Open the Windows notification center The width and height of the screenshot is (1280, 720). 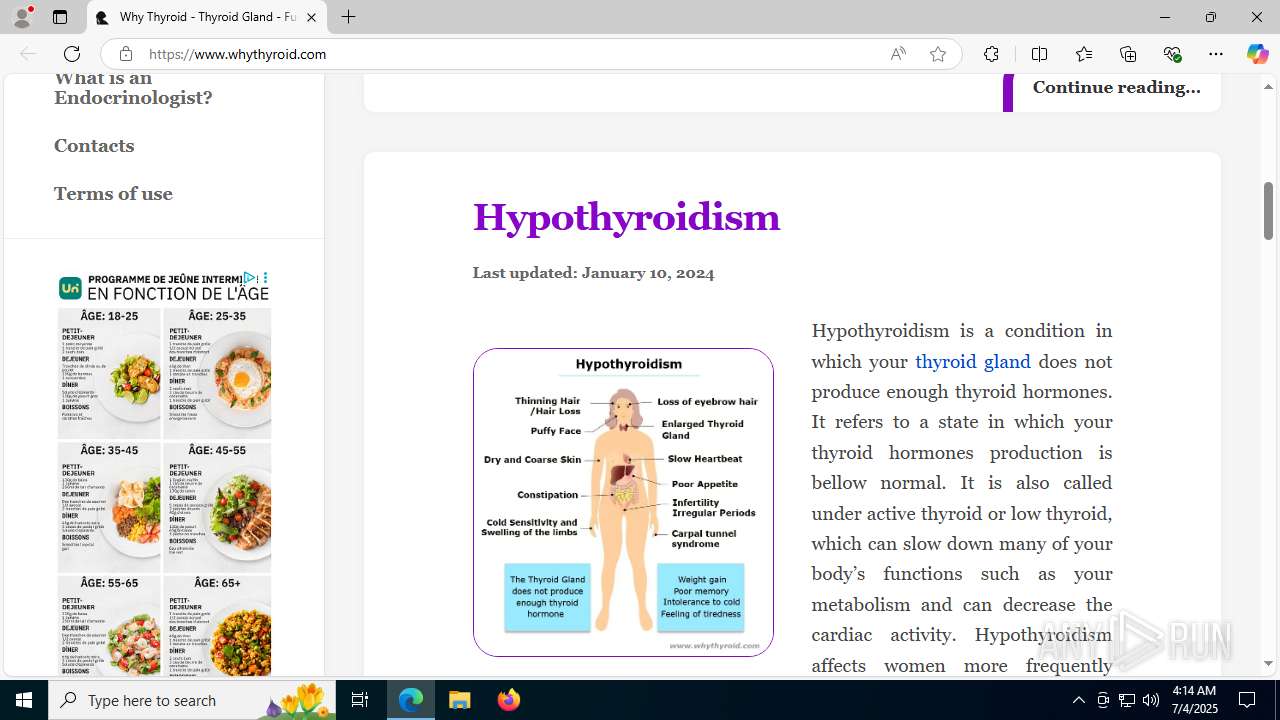(1248, 700)
